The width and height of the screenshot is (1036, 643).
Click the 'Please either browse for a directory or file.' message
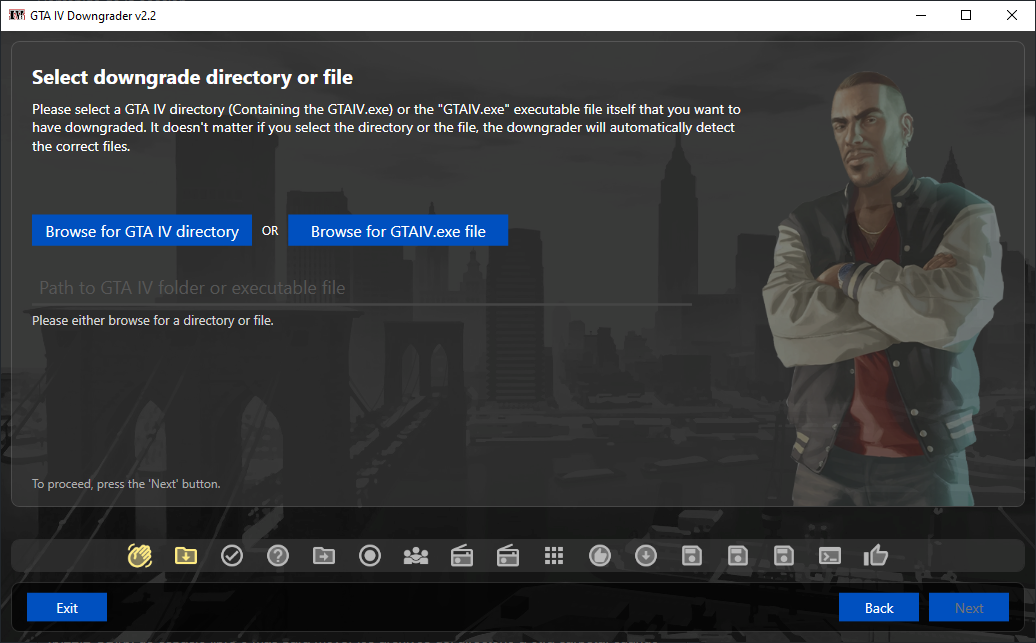coord(153,321)
